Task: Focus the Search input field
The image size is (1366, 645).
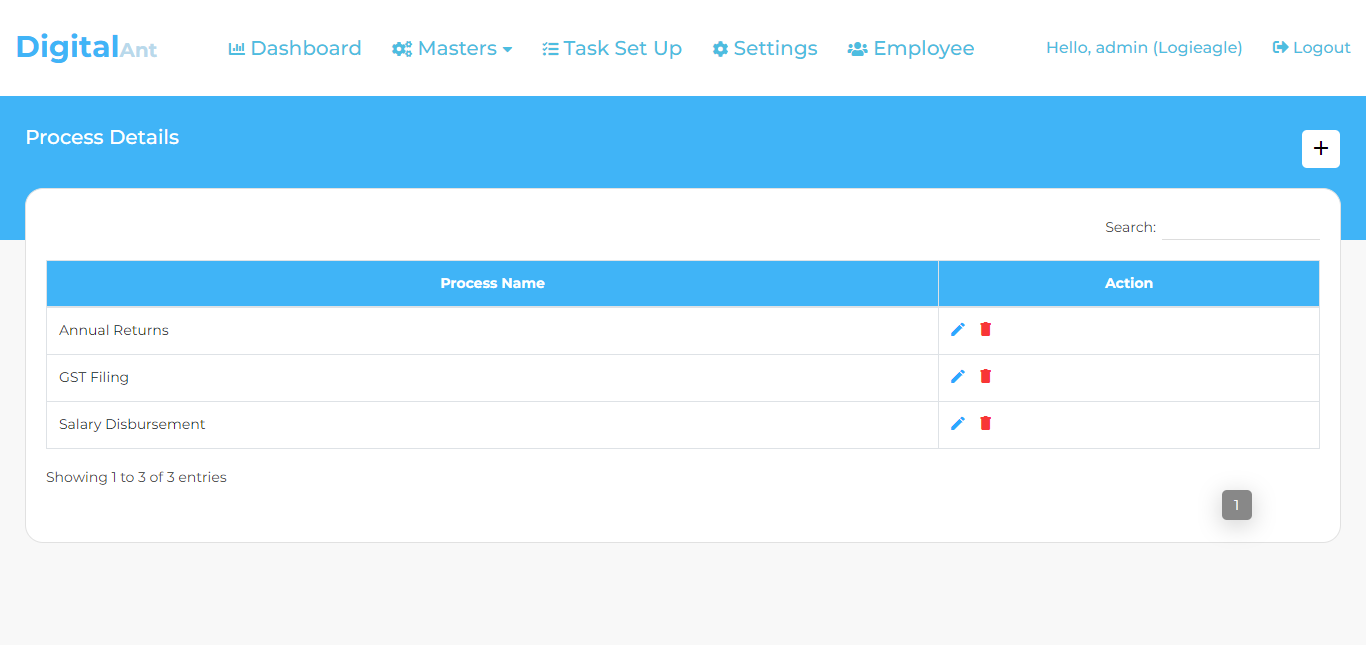Action: tap(1240, 228)
